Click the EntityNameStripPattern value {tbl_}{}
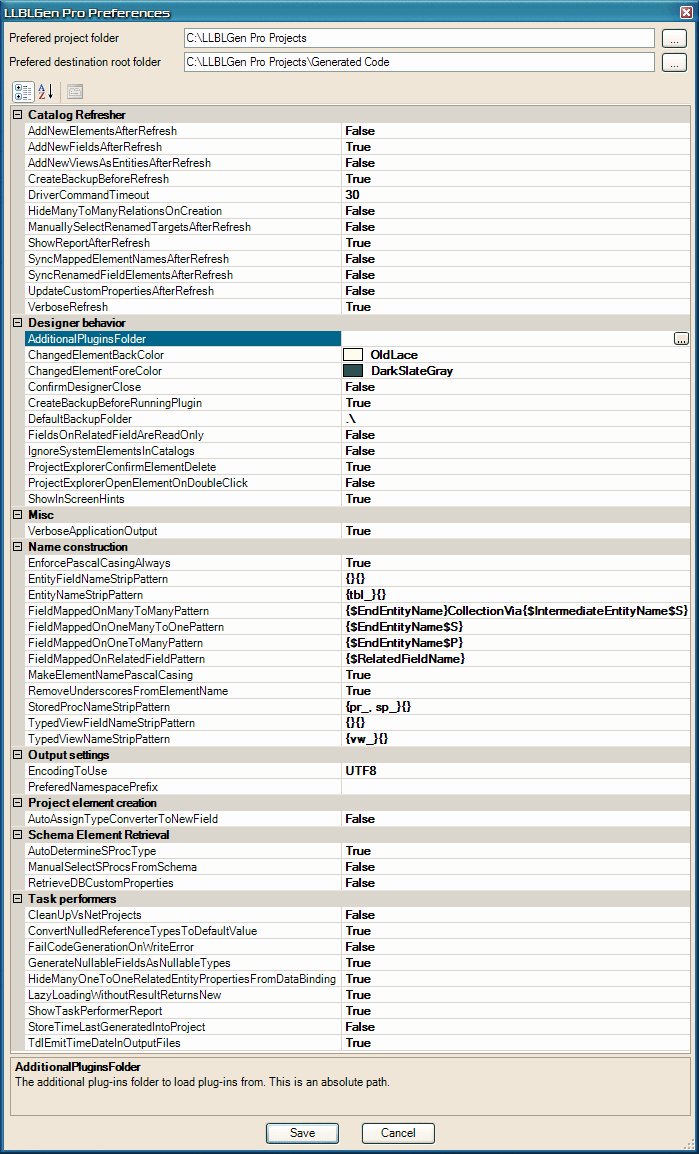 (x=366, y=595)
